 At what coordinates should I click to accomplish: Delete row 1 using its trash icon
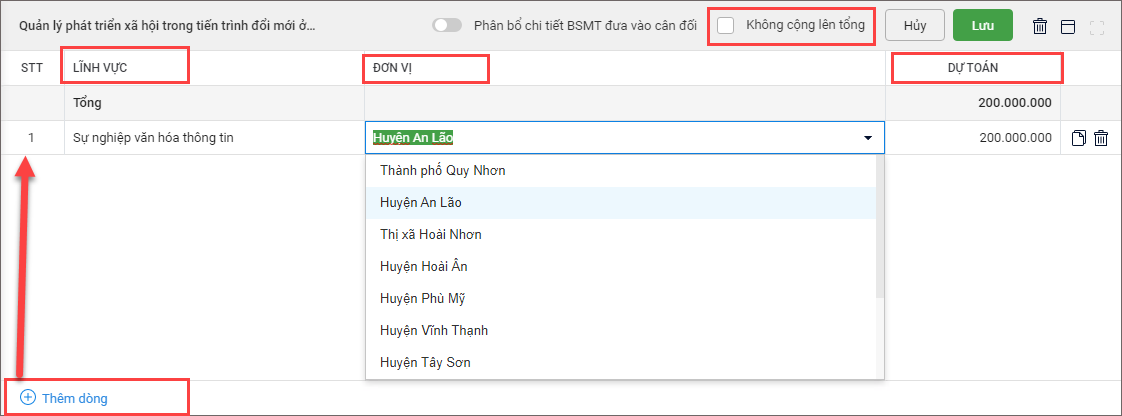1101,139
